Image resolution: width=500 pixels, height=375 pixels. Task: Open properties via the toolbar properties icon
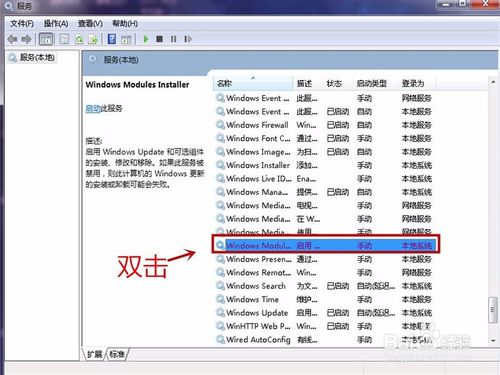pos(64,39)
